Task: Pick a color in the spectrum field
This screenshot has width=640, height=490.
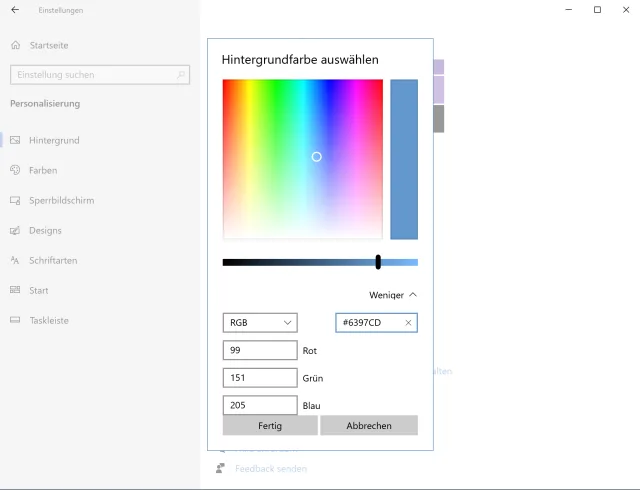Action: coord(302,159)
